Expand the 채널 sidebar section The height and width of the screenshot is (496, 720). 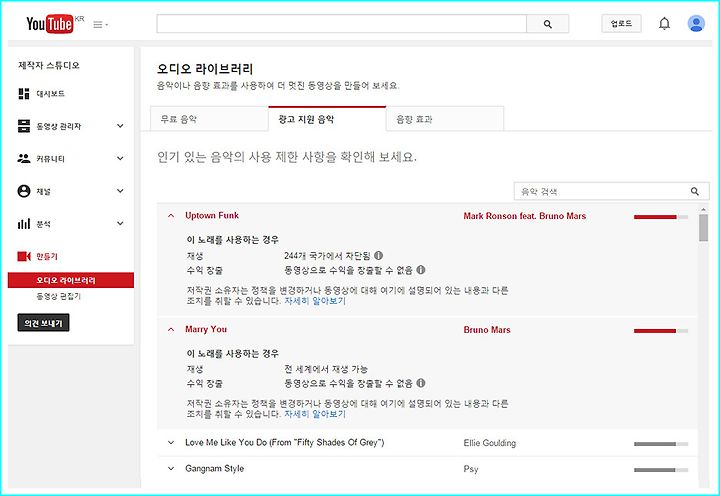(120, 191)
